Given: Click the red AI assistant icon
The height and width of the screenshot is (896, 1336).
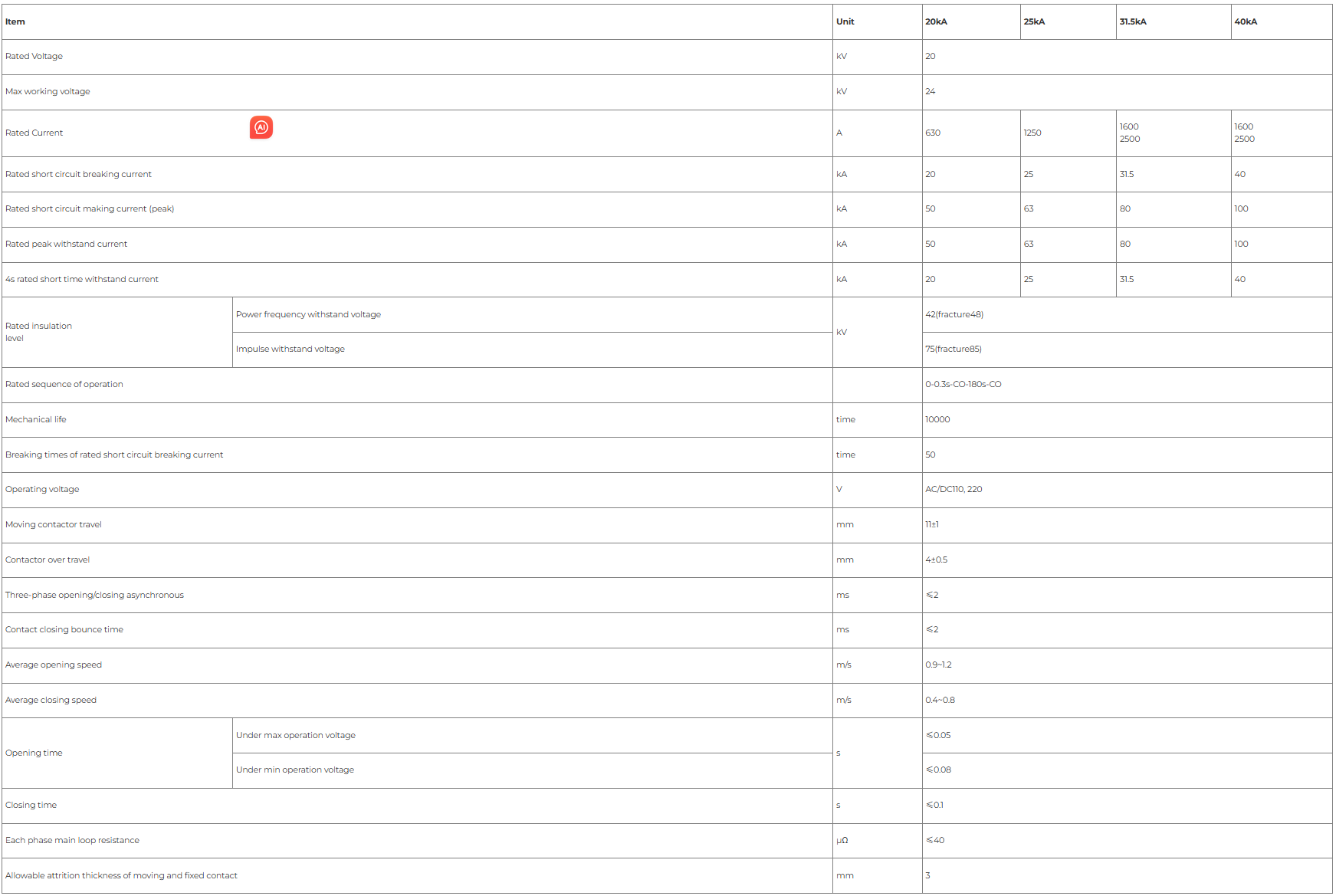Looking at the screenshot, I should coord(261,127).
